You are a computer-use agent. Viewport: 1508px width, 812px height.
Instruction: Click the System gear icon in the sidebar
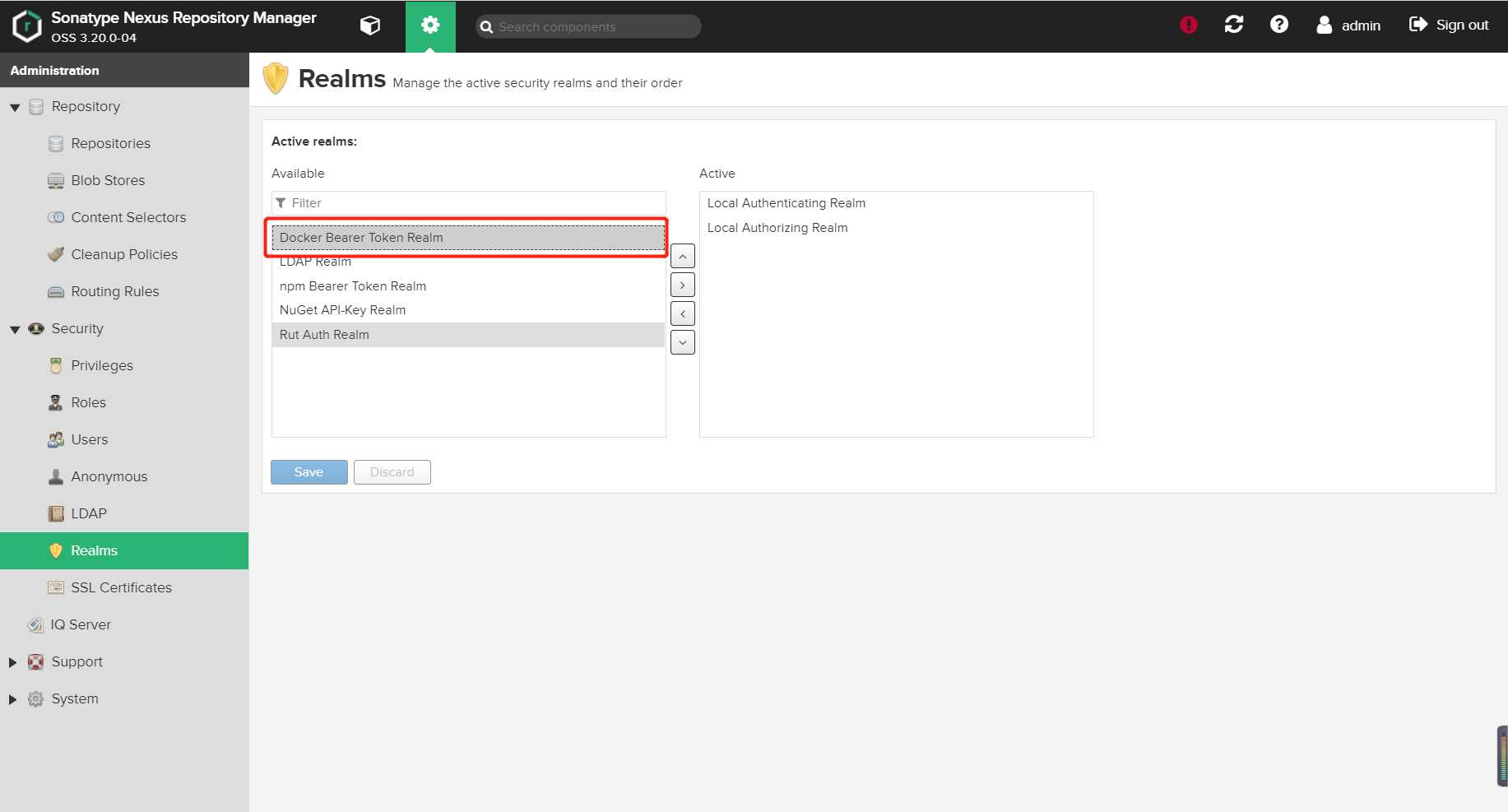[x=36, y=698]
